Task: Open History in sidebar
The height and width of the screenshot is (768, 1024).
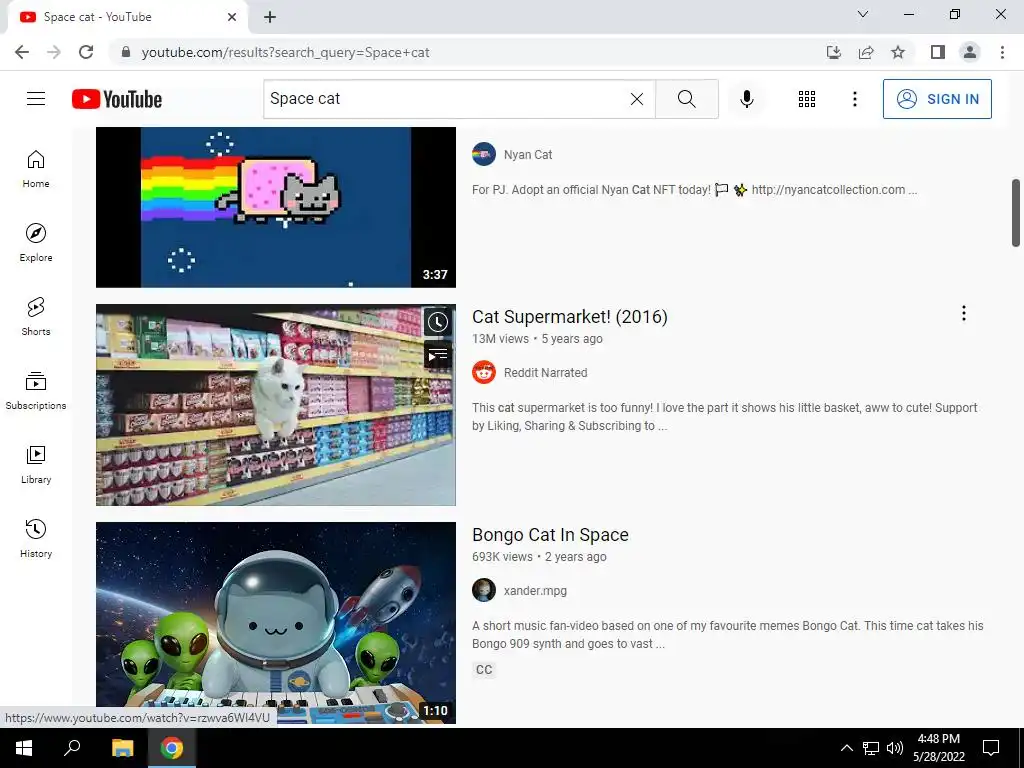Action: click(x=36, y=538)
